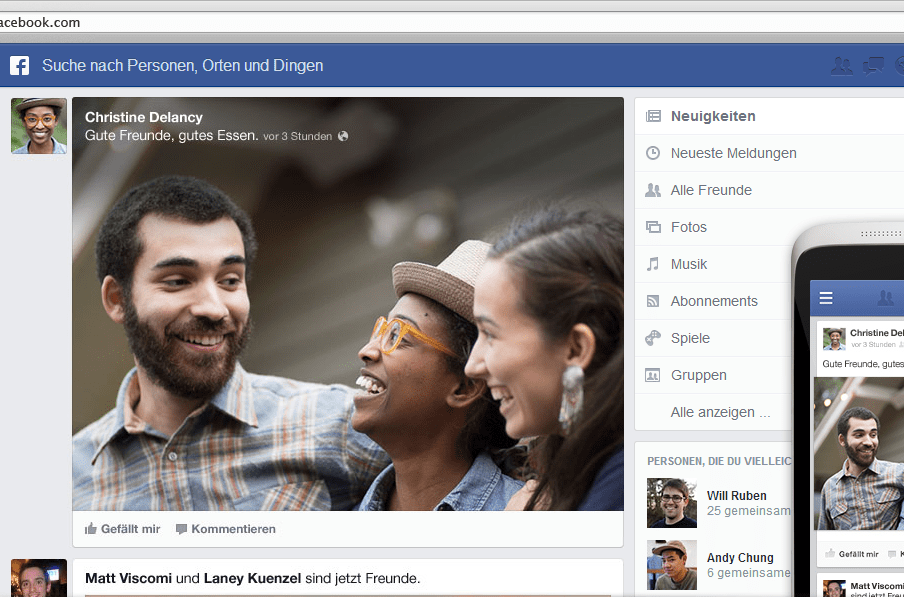The width and height of the screenshot is (904, 597).
Task: Open Will Ruben's profile link
Action: [x=736, y=496]
